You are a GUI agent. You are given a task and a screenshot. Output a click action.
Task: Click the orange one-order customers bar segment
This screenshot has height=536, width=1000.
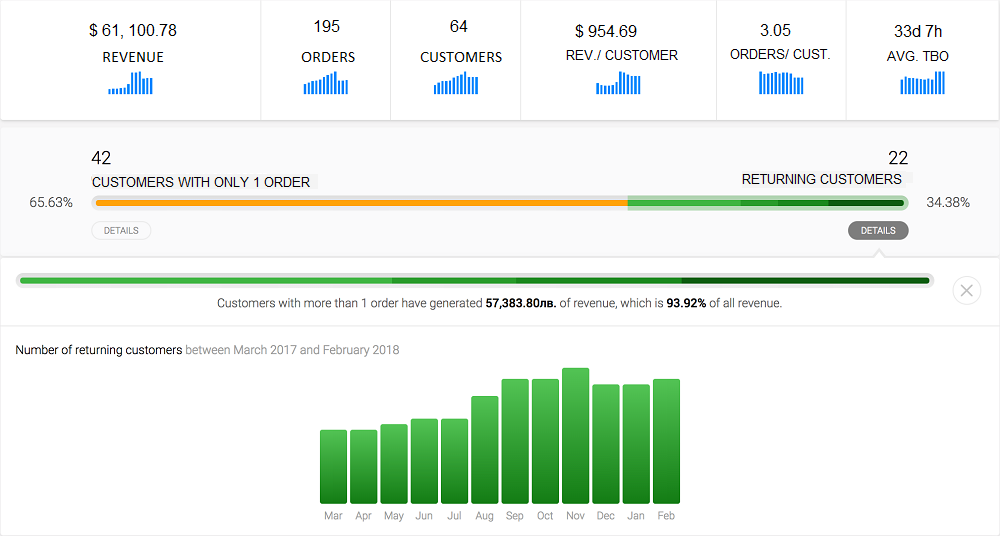click(360, 203)
